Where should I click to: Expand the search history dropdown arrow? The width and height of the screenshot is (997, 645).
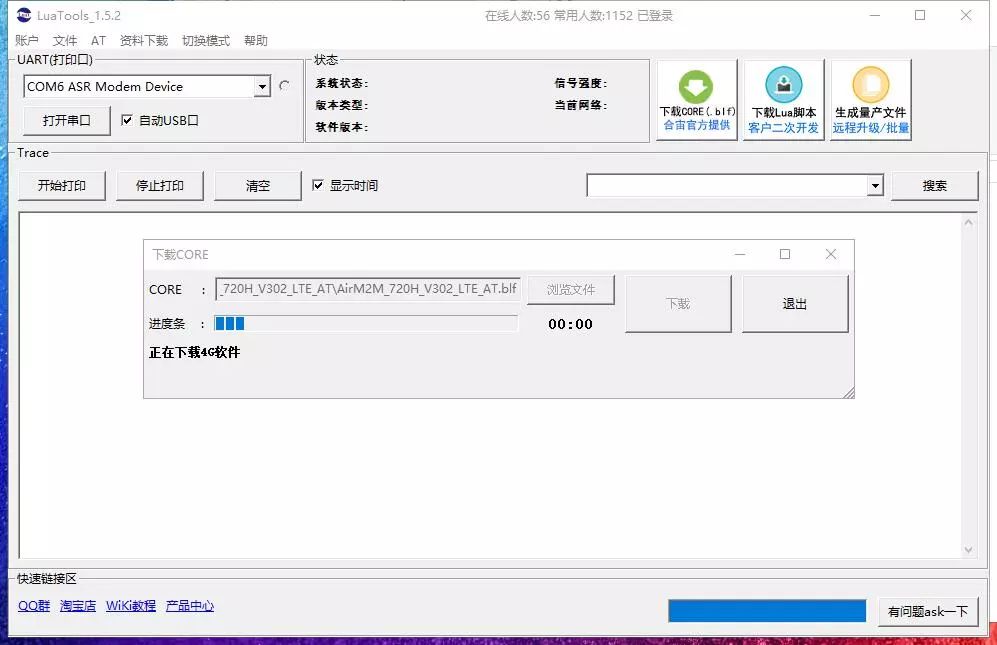pyautogui.click(x=875, y=186)
